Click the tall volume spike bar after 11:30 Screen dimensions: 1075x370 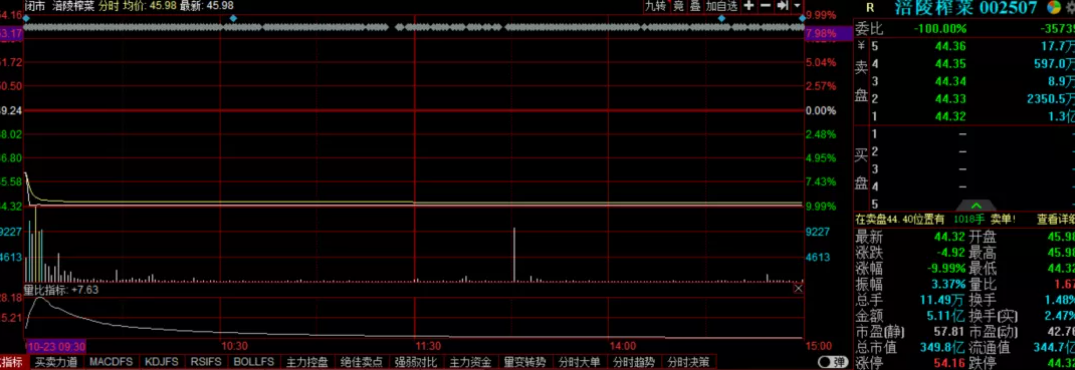pyautogui.click(x=514, y=254)
